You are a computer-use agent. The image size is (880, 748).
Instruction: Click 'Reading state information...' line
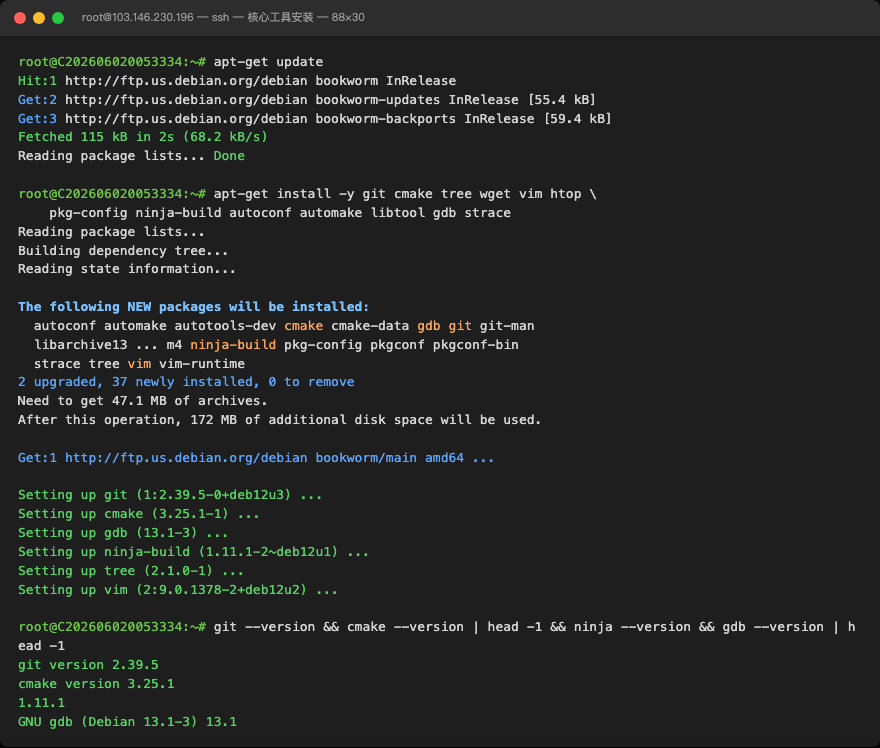(127, 269)
